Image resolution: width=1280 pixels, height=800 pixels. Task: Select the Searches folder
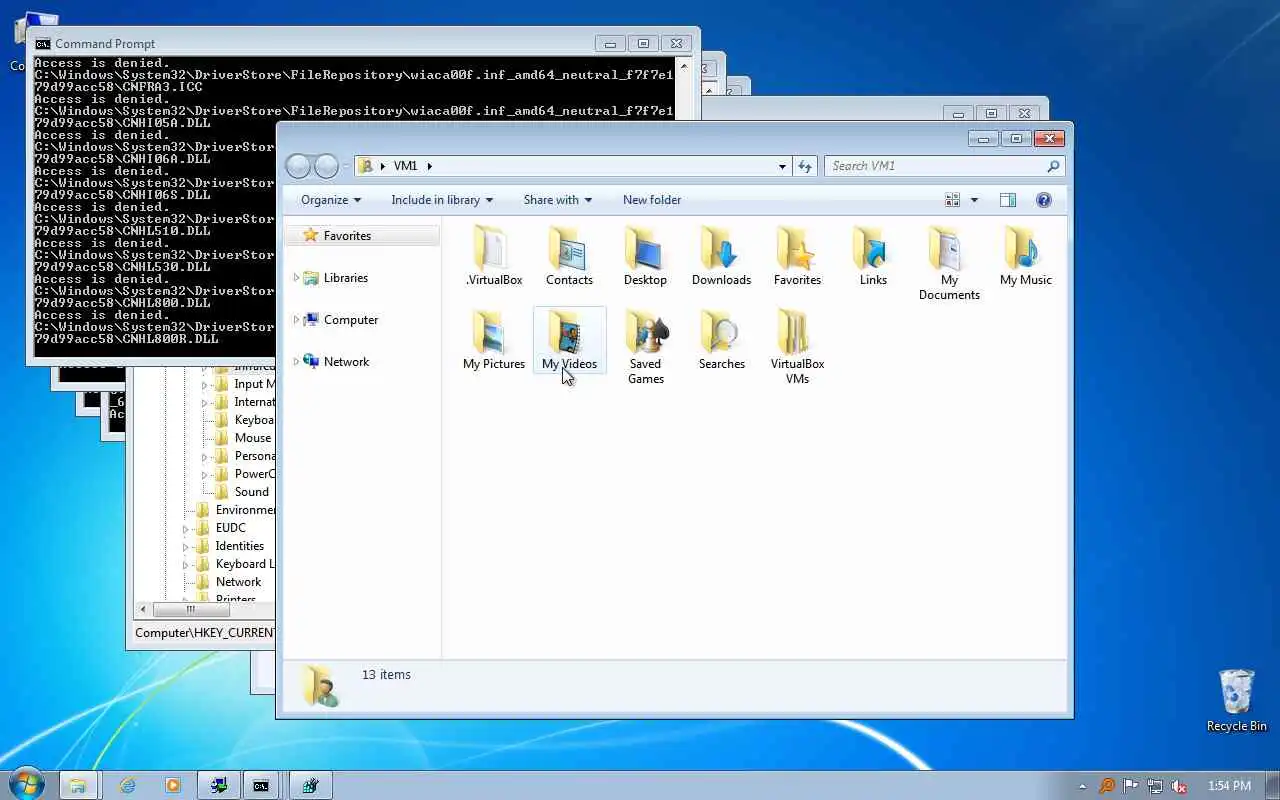(721, 341)
